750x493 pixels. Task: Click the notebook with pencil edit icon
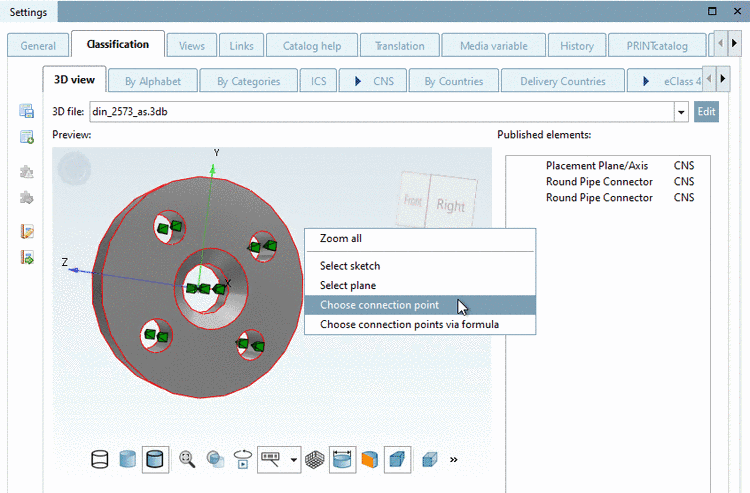click(27, 231)
